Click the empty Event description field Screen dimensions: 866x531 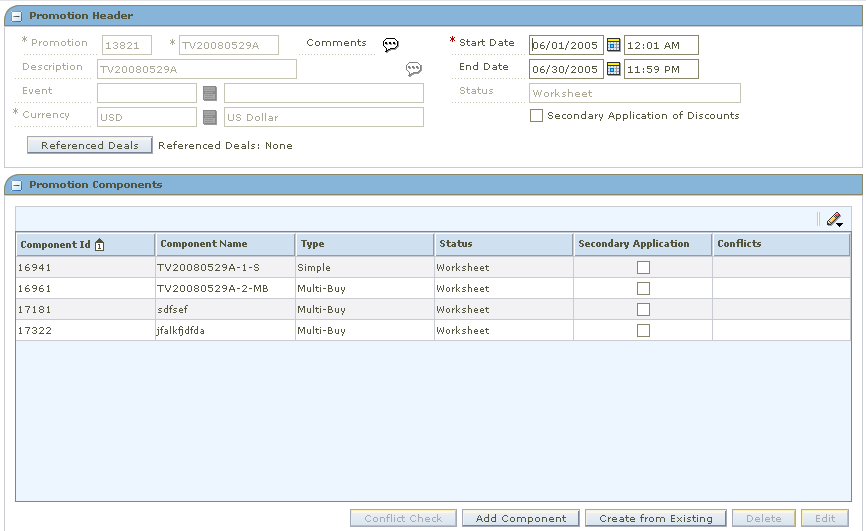324,93
